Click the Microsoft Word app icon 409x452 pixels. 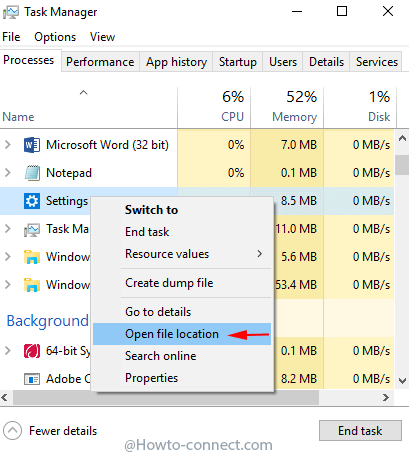pos(32,145)
